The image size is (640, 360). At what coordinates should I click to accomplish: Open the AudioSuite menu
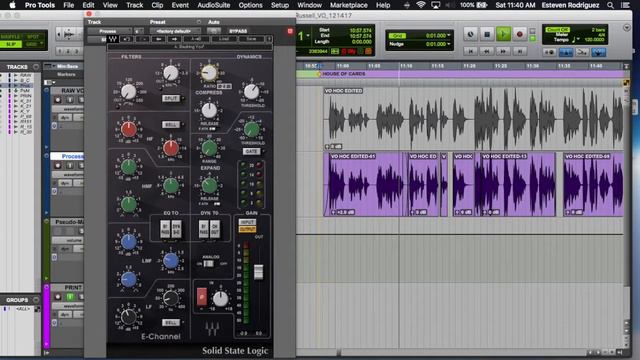(x=214, y=5)
